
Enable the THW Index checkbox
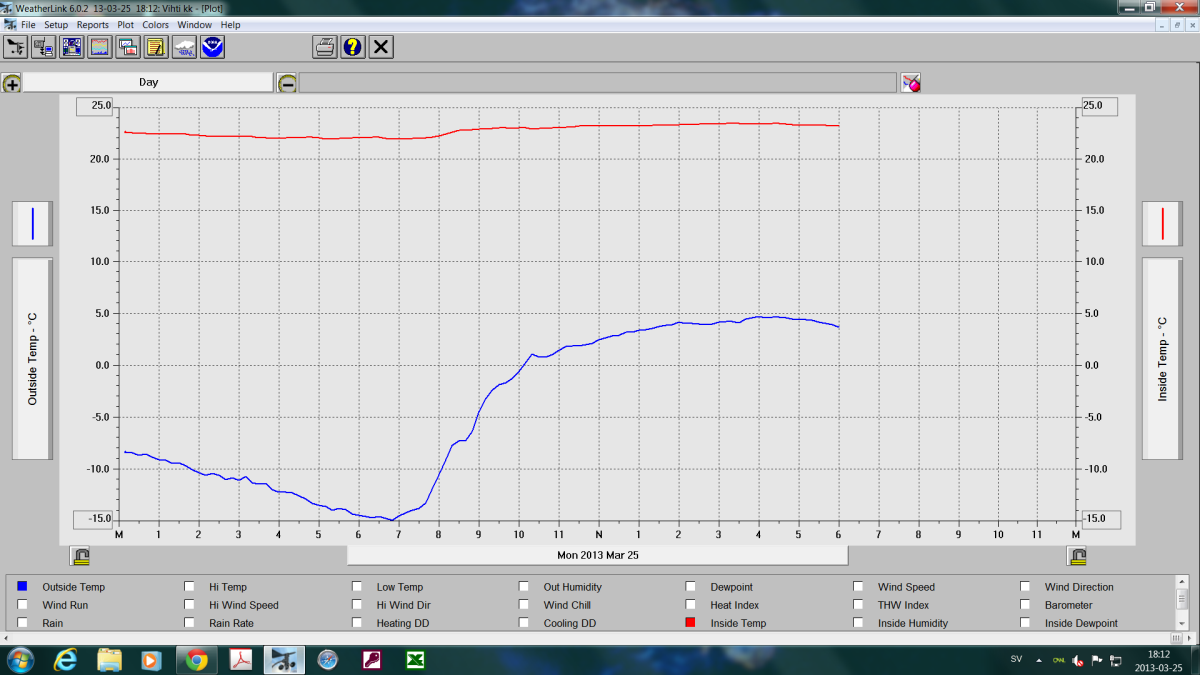tap(858, 605)
